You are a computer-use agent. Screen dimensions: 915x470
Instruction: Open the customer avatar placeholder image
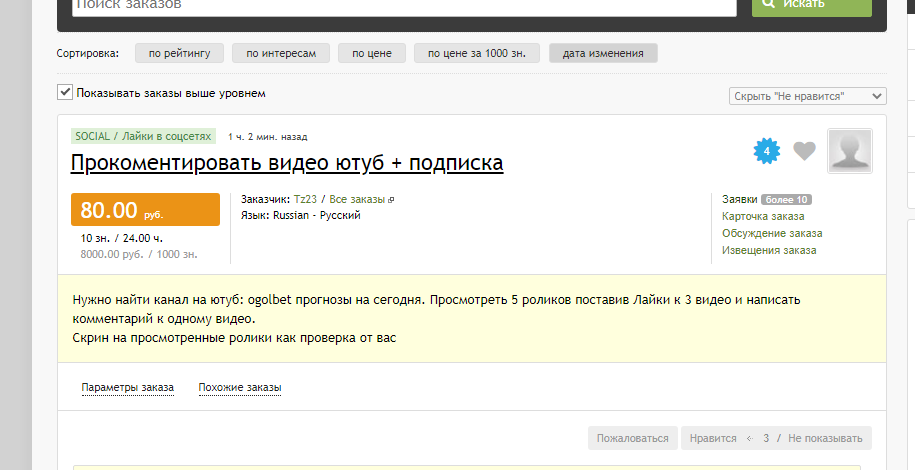pyautogui.click(x=849, y=151)
